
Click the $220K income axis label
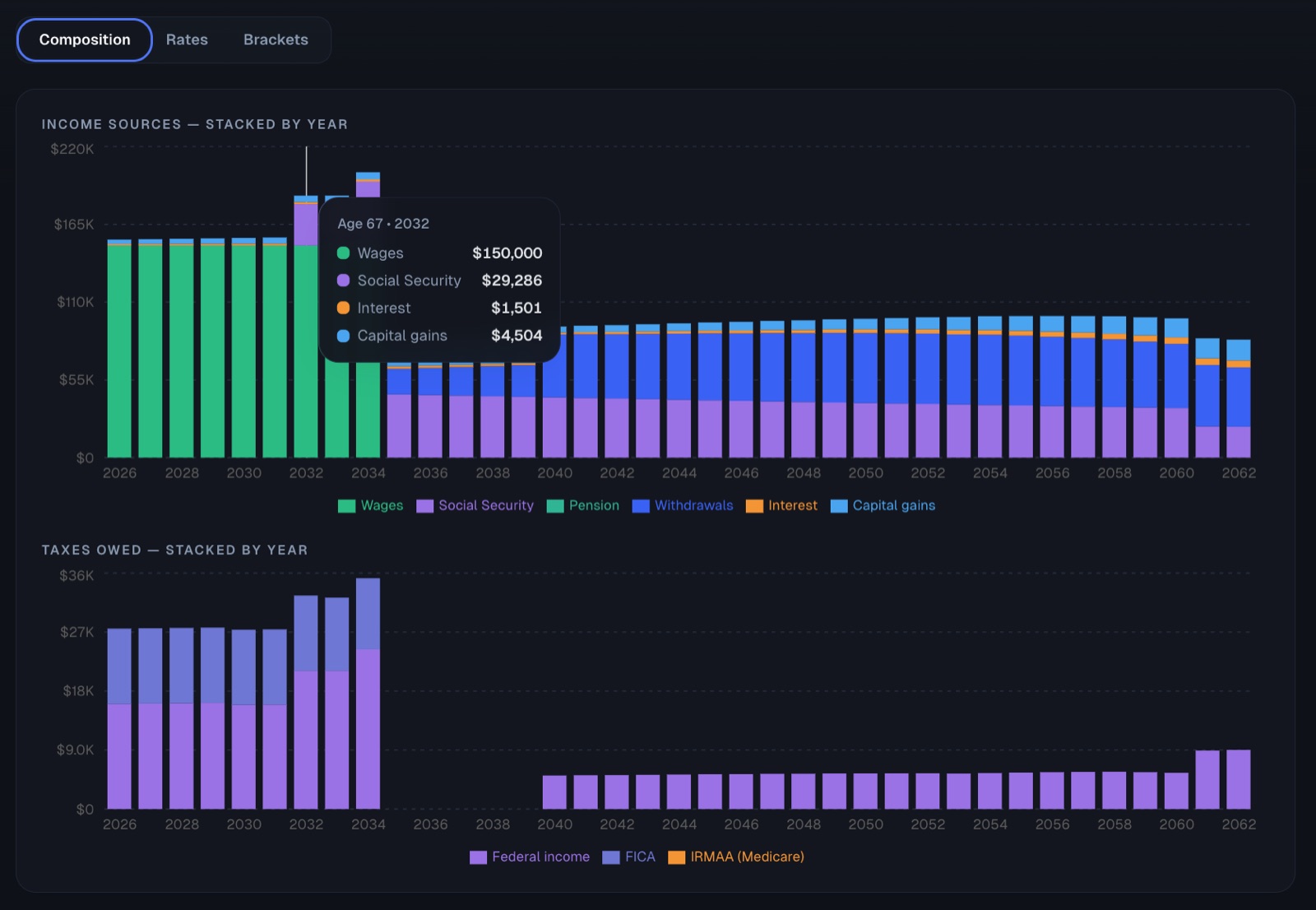(x=72, y=149)
